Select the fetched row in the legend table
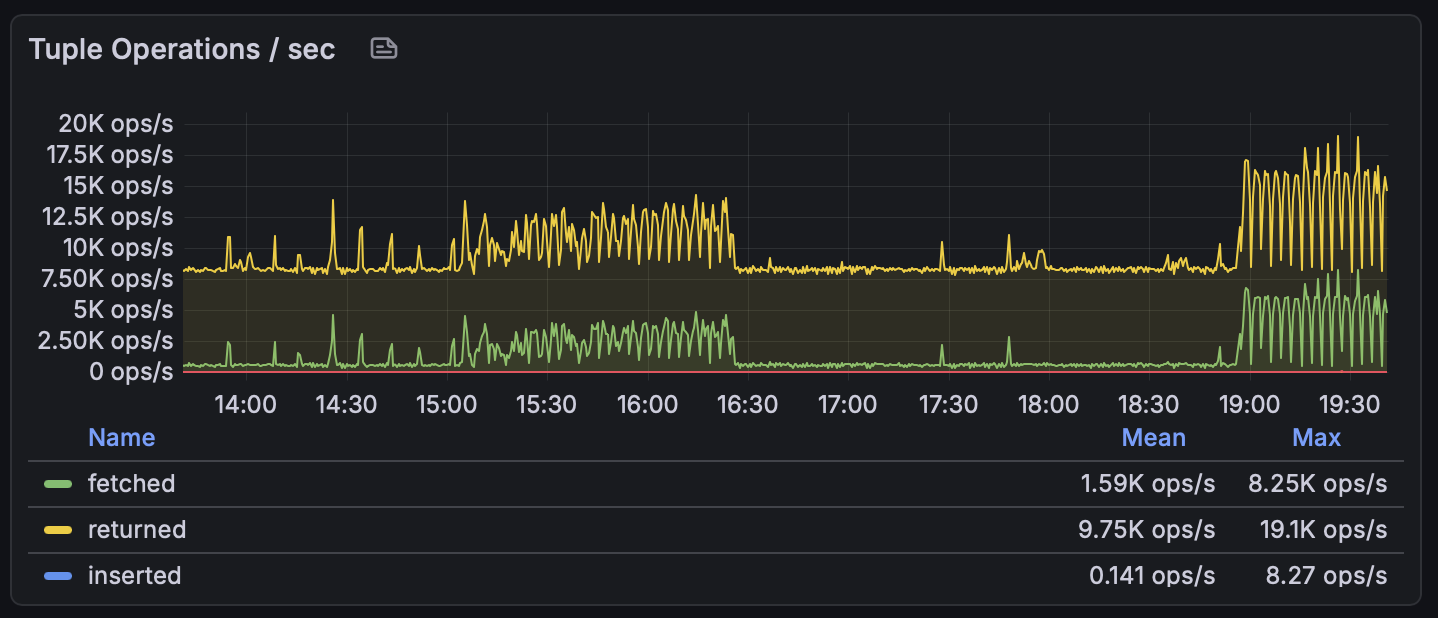Screen dimensions: 1438x618 coord(131,483)
